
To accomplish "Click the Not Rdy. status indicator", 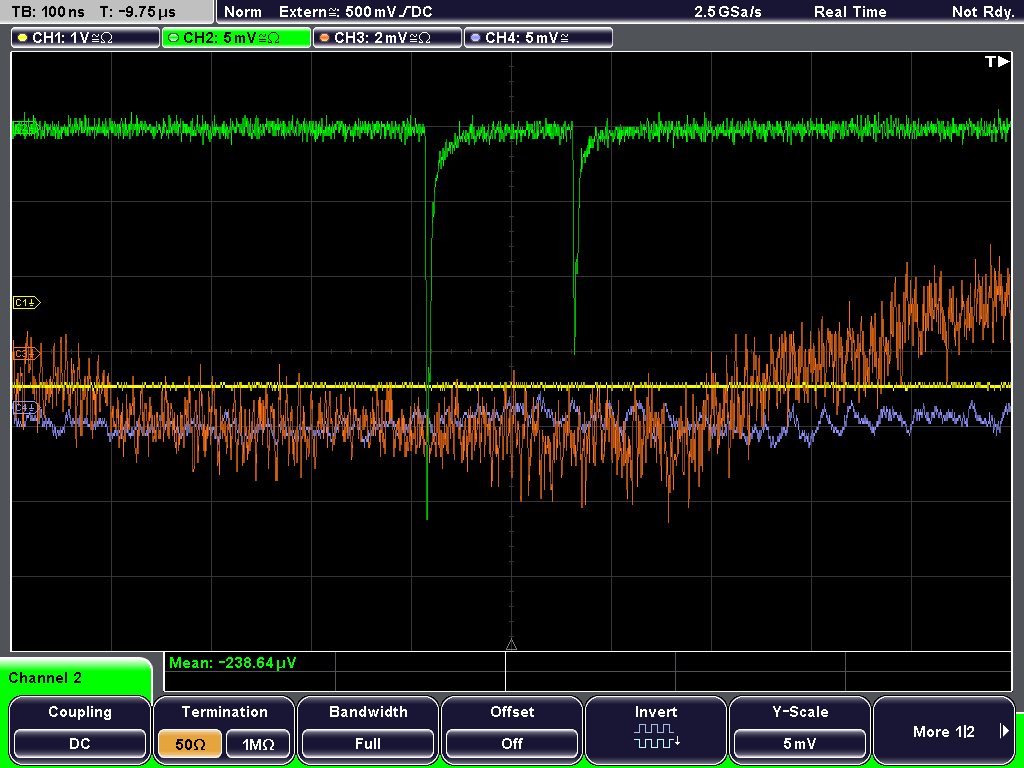I will point(983,12).
